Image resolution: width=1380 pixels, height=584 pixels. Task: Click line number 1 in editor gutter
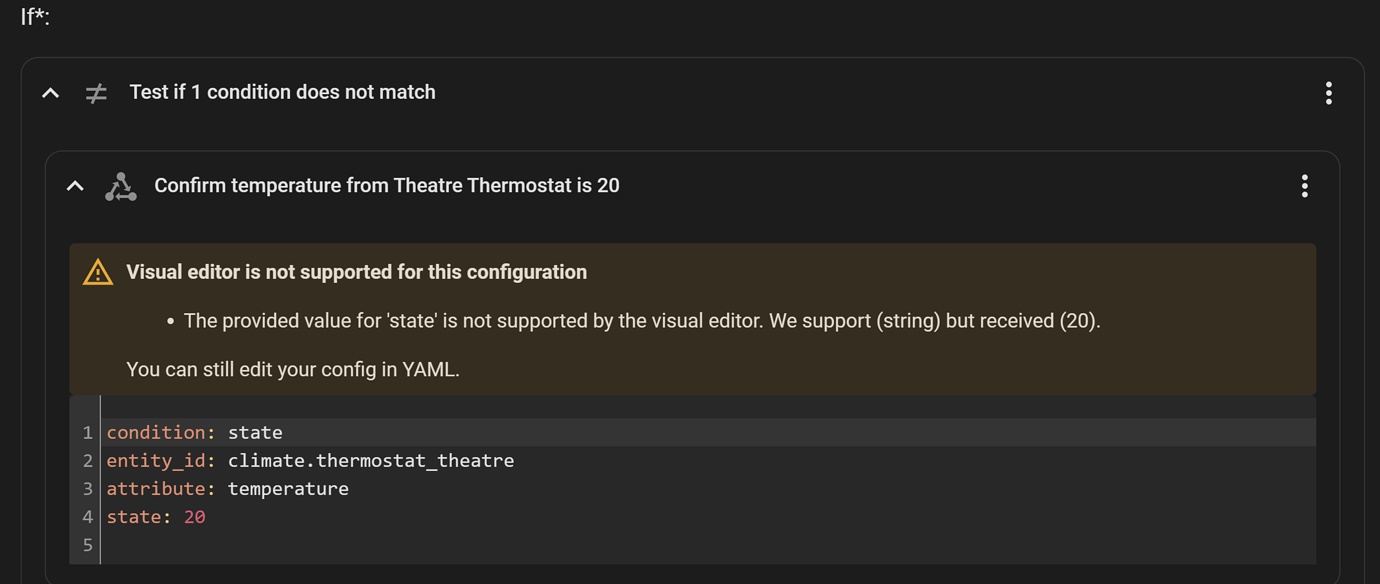(x=87, y=433)
